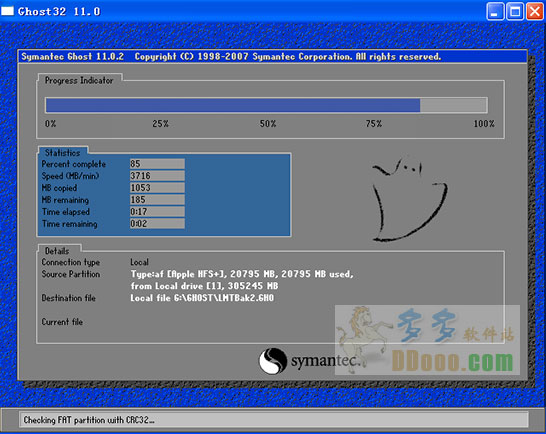
Task: Click the 'MB remaining' label
Action: click(x=65, y=200)
